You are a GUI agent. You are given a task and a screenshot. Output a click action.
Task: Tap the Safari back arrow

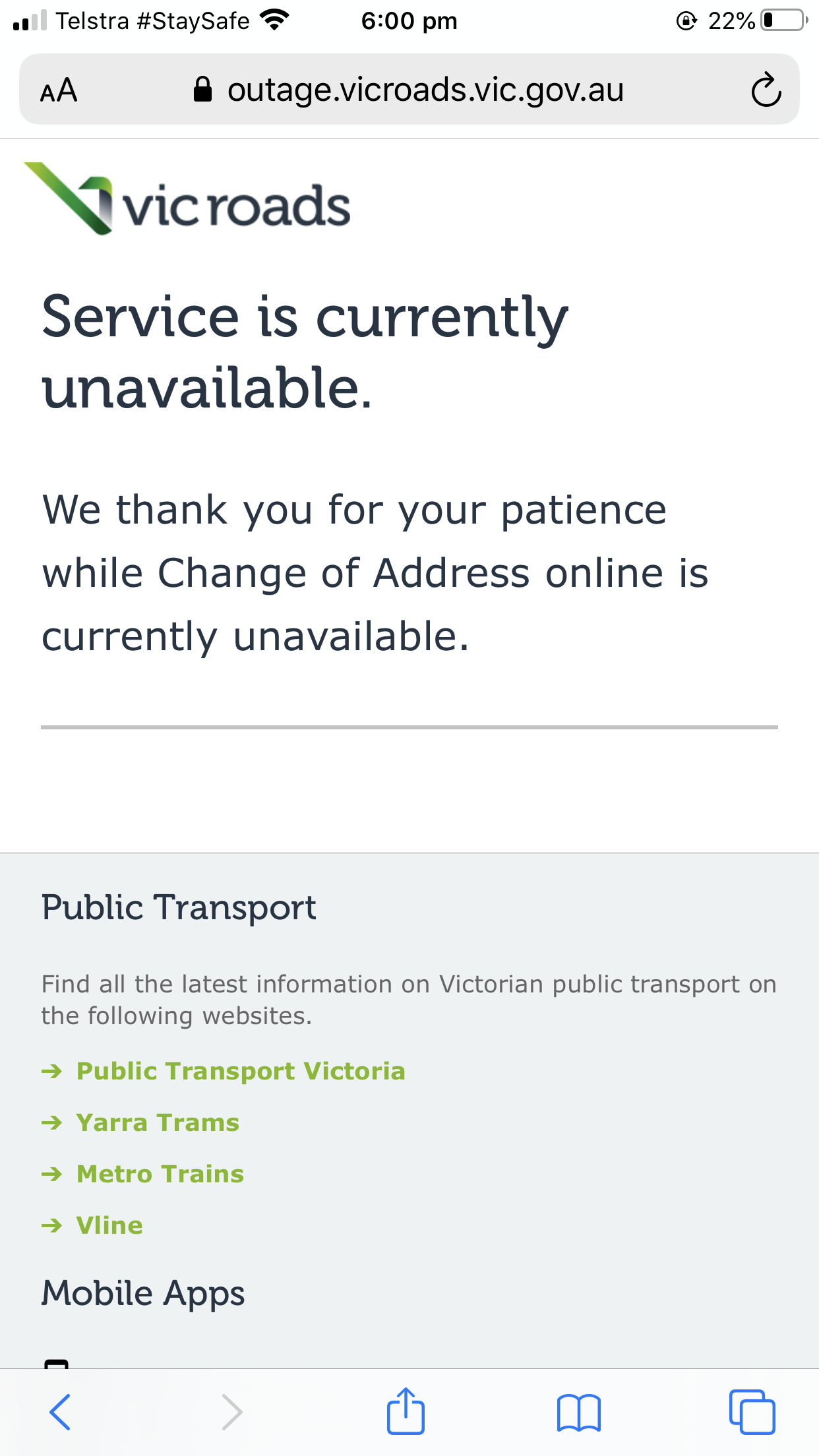(60, 1412)
